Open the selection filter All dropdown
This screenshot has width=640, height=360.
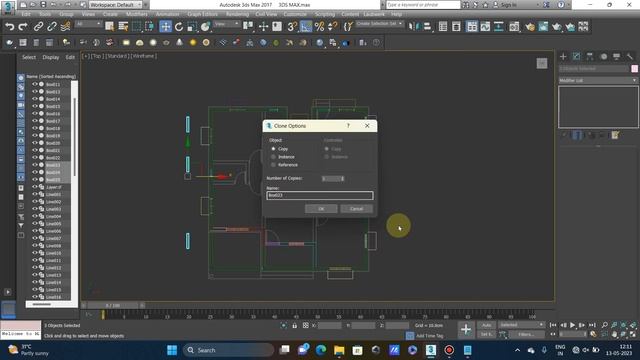88,24
